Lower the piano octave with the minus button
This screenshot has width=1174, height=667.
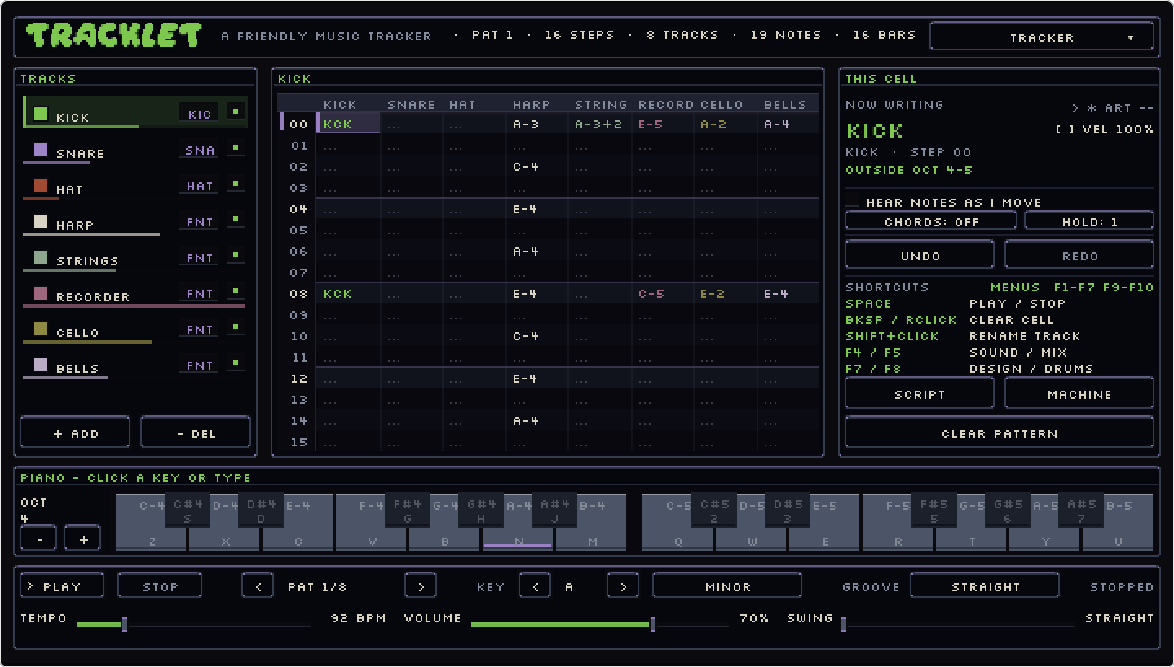pyautogui.click(x=38, y=538)
